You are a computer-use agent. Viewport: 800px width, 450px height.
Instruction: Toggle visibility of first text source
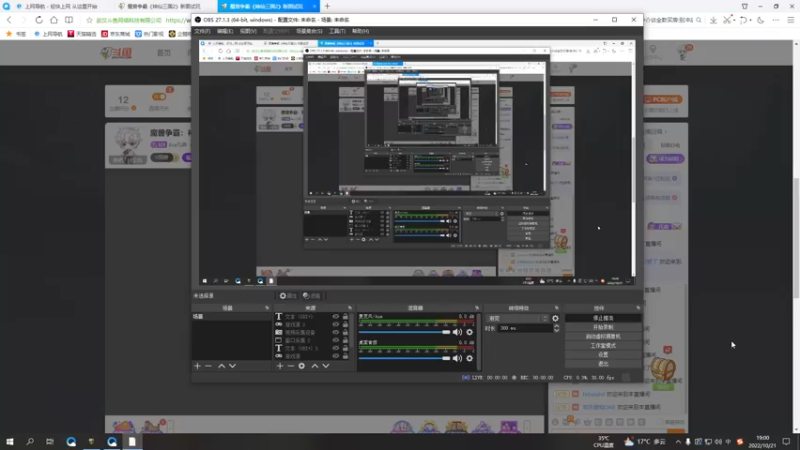[335, 317]
